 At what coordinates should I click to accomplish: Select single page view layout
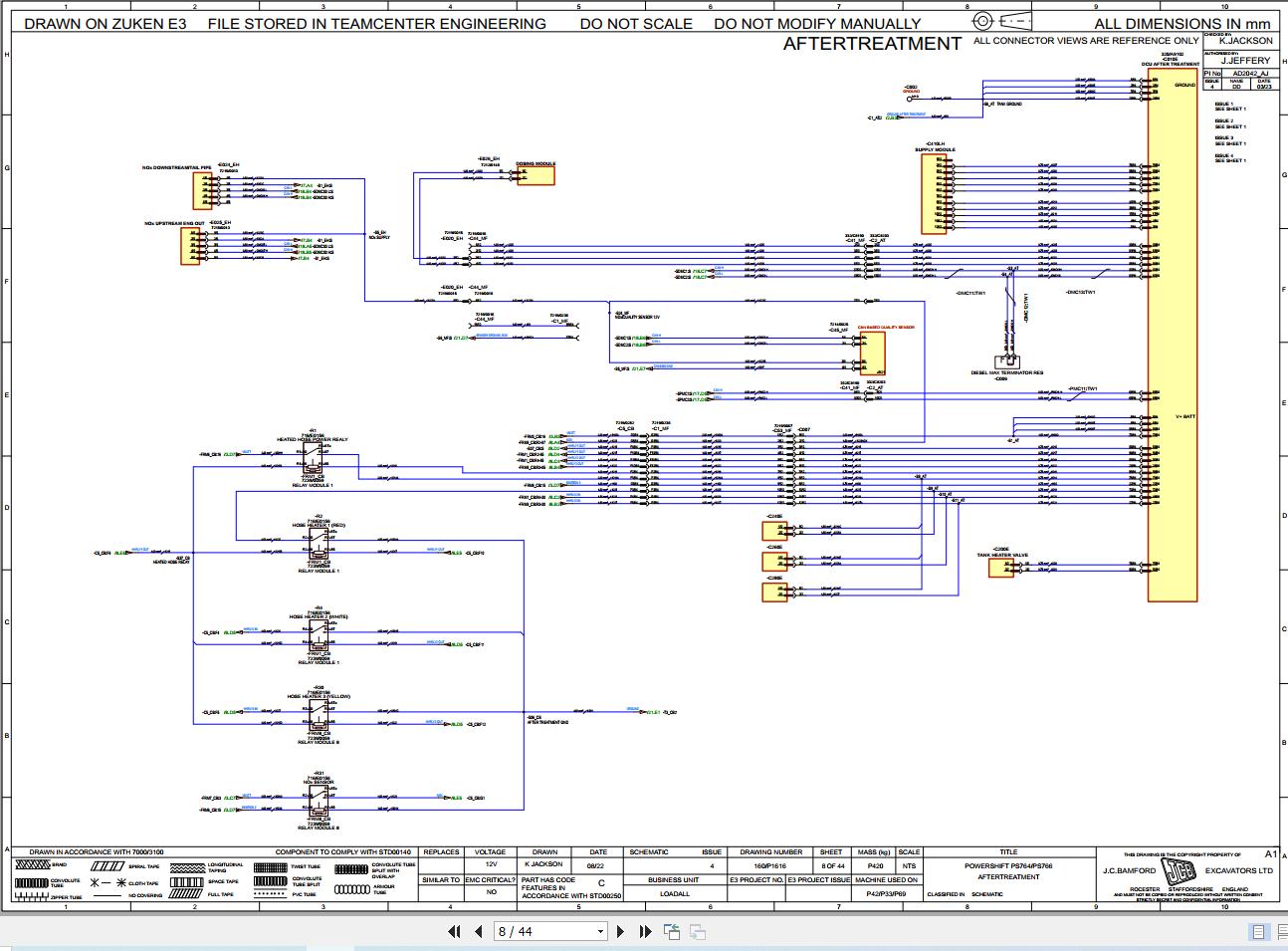tap(1259, 932)
